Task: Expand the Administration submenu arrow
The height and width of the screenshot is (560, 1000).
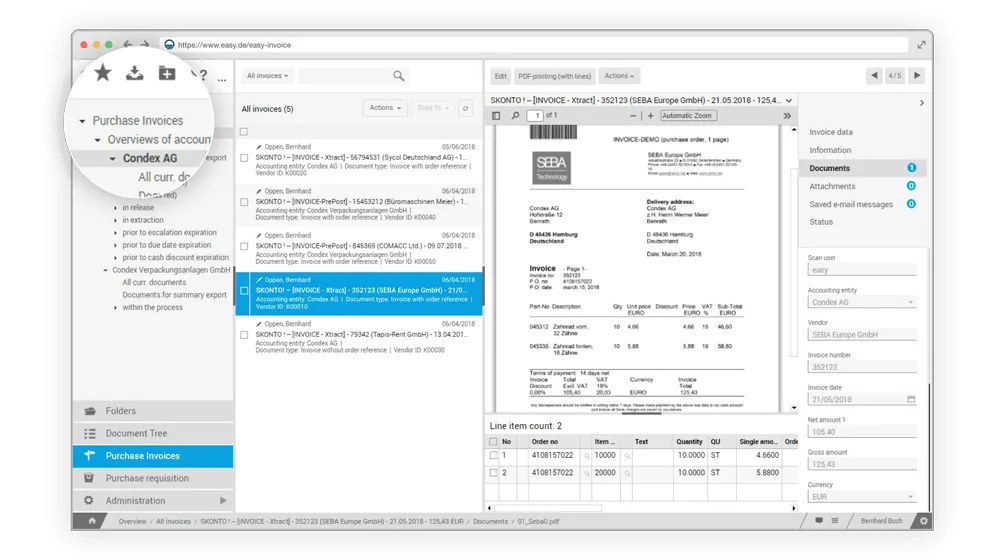Action: [x=223, y=501]
